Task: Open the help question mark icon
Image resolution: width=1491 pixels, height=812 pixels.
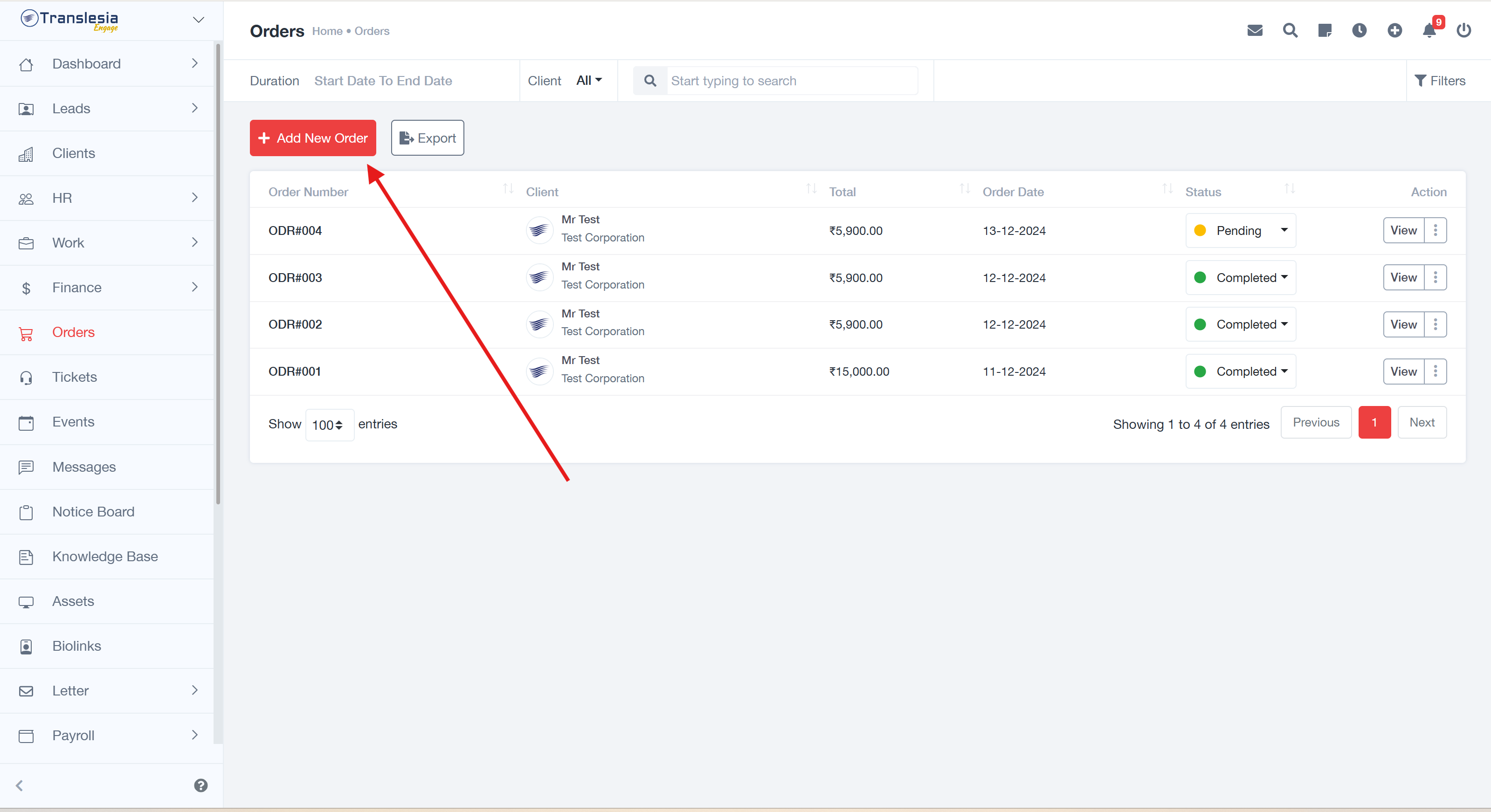Action: point(201,785)
